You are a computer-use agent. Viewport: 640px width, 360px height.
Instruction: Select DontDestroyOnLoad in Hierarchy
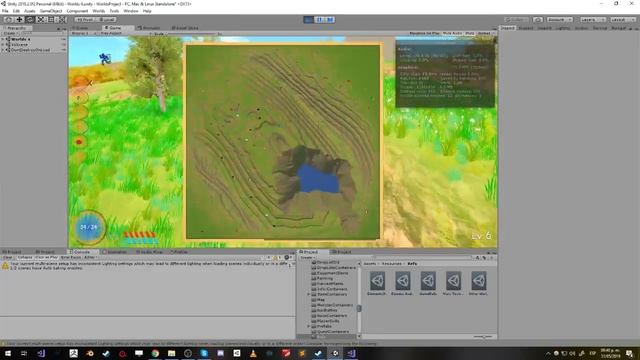coord(30,50)
